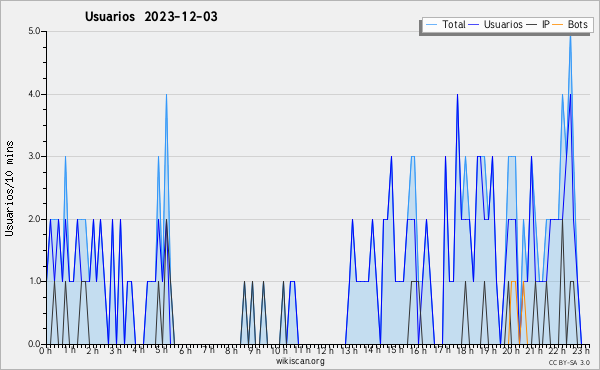The height and width of the screenshot is (370, 600).
Task: Click the 12 h x-axis label
Action: (x=325, y=350)
